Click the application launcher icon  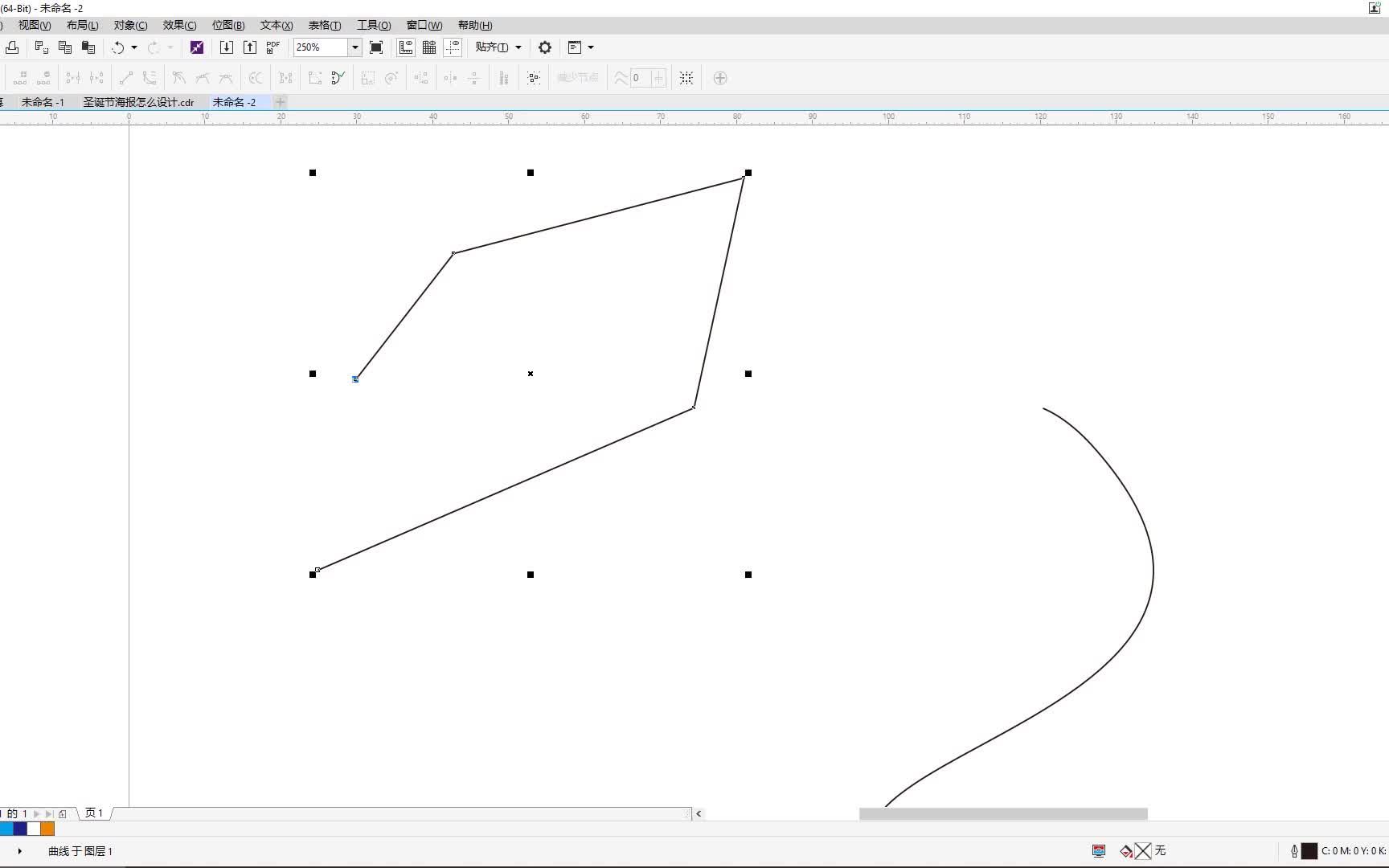coord(574,47)
